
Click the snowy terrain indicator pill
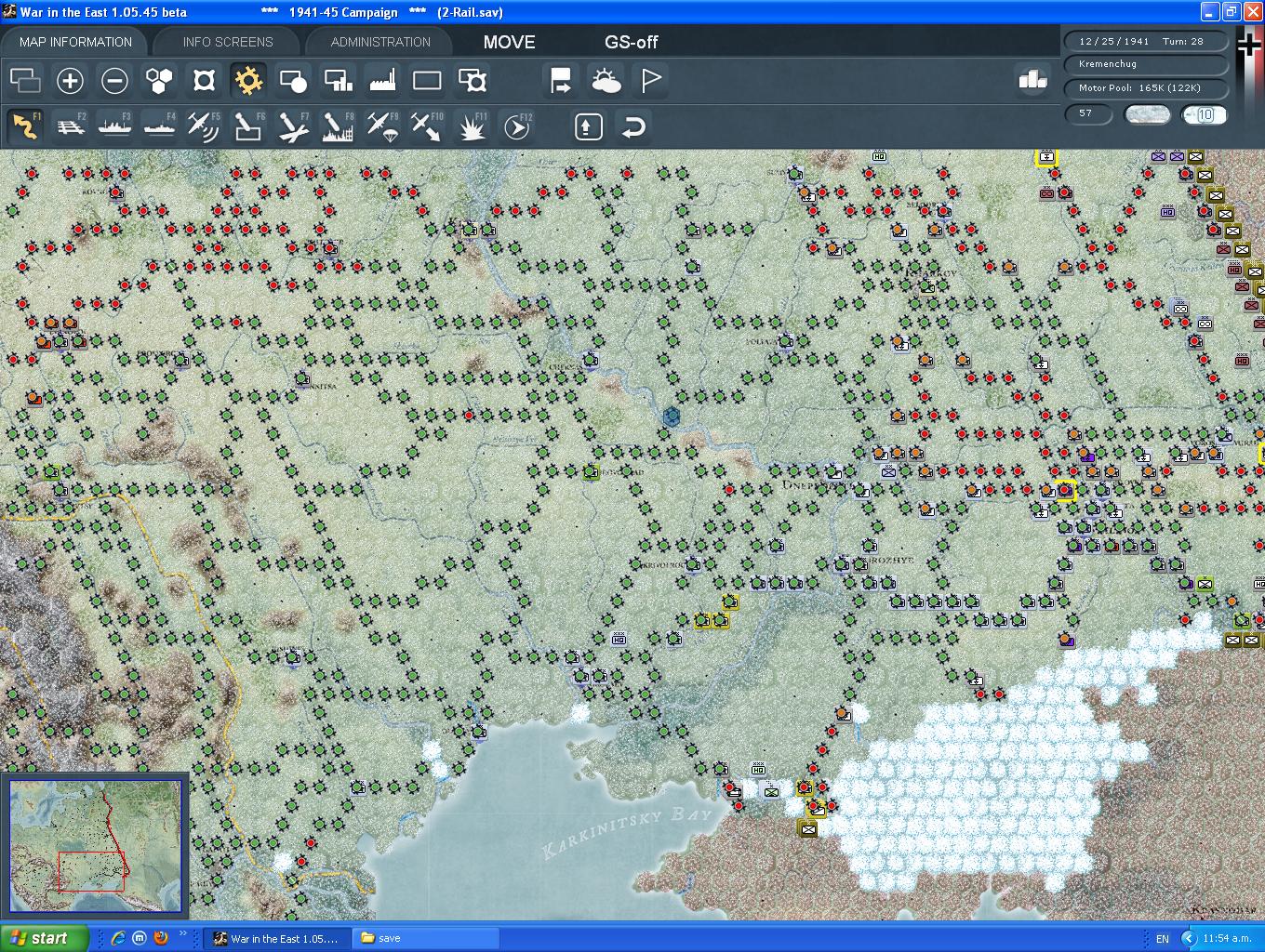1148,114
